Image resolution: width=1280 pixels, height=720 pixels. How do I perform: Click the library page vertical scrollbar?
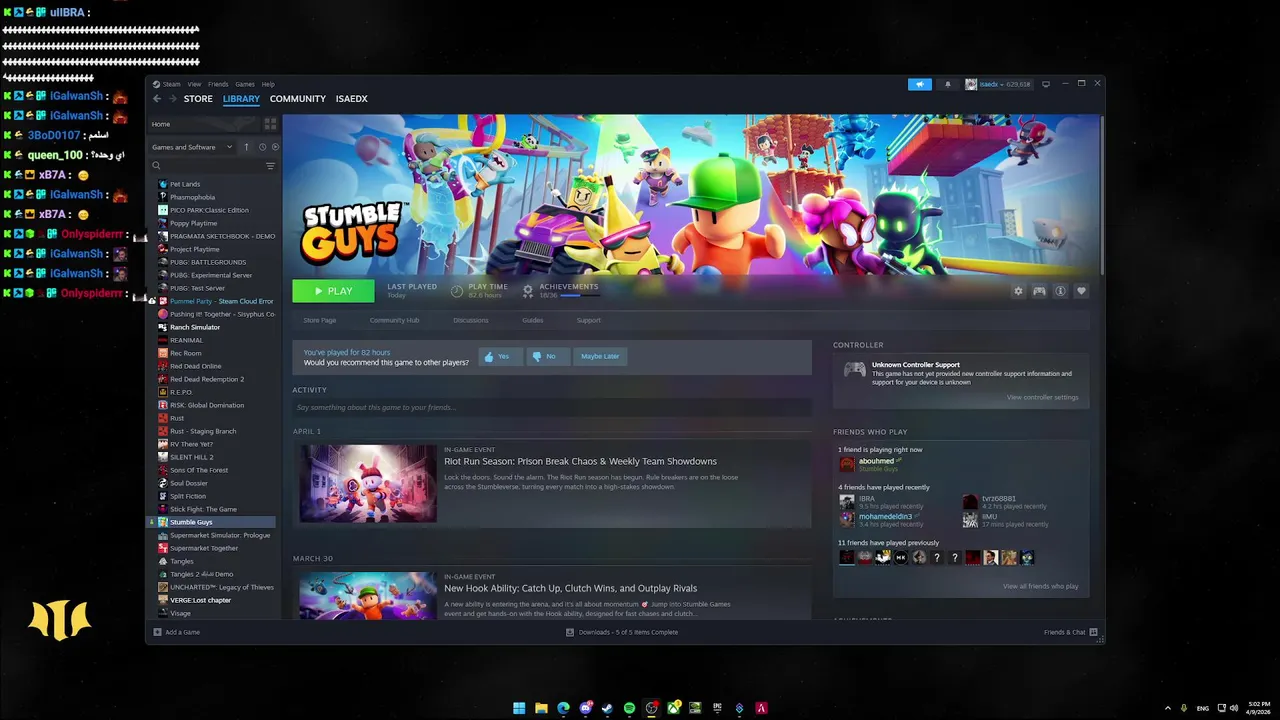[x=1102, y=195]
